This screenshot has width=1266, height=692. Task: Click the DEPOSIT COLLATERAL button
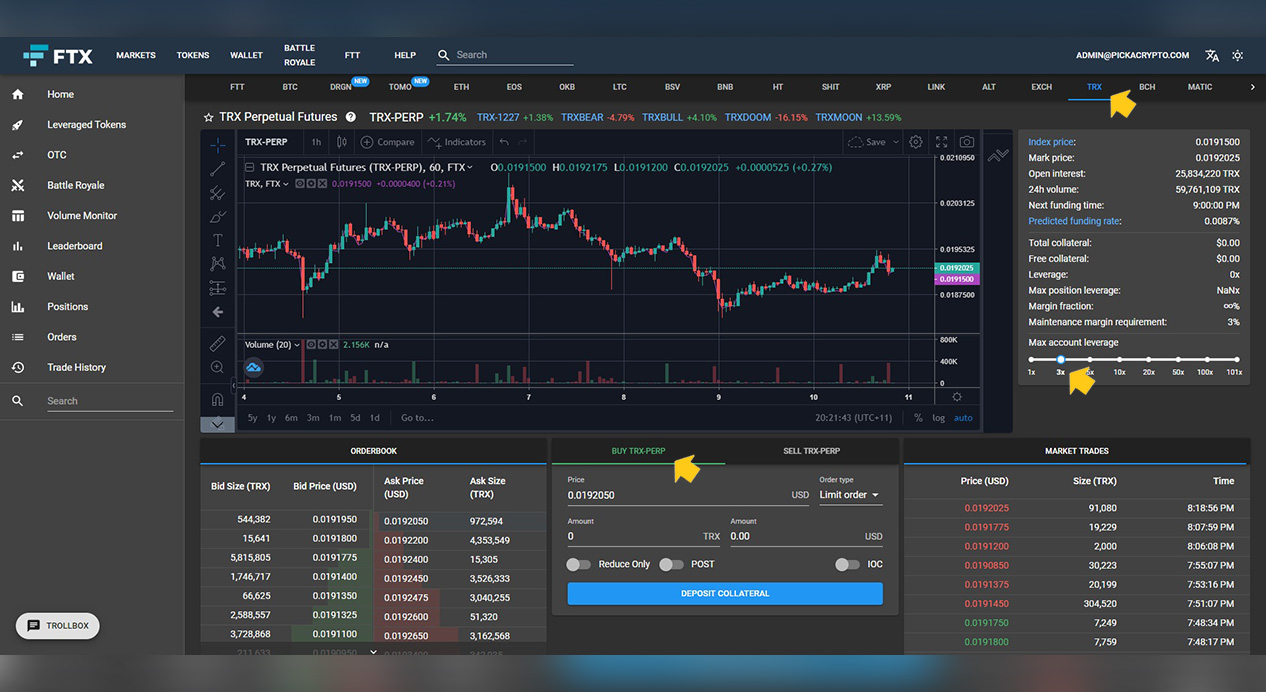(724, 593)
